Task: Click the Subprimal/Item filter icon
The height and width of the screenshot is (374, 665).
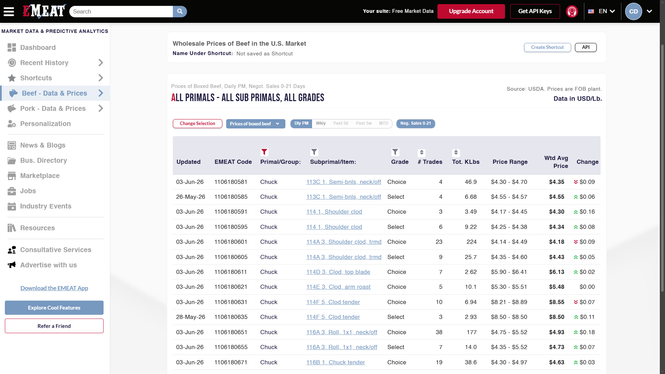Action: tap(314, 152)
